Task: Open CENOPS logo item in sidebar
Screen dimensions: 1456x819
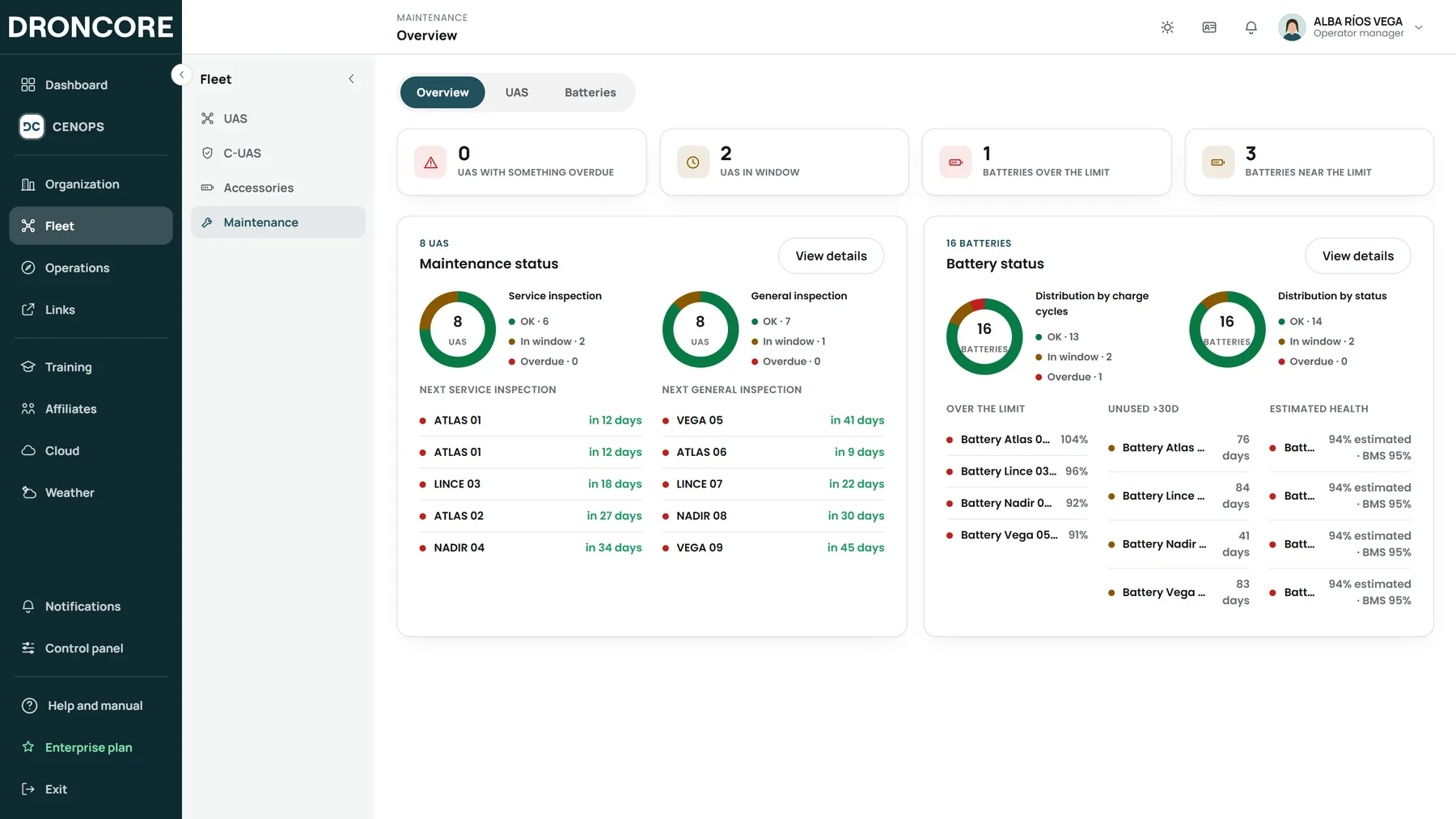Action: [x=91, y=126]
